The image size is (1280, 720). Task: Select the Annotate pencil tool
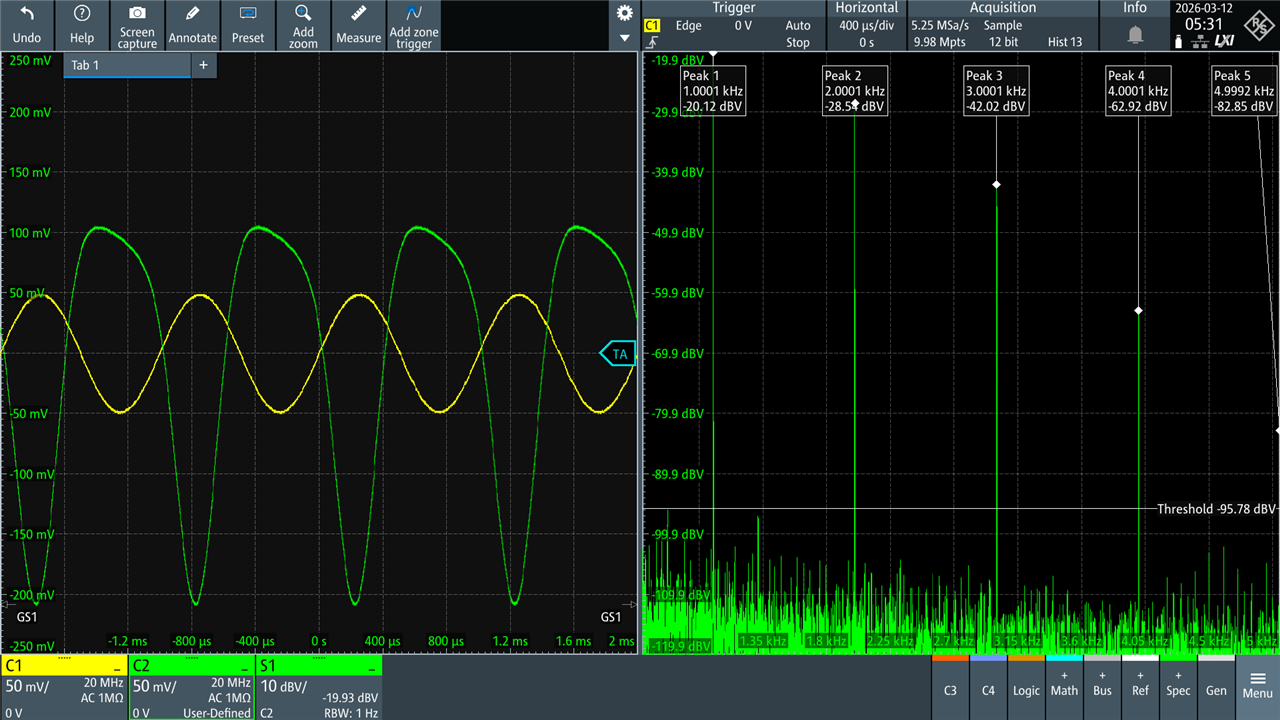coord(192,25)
